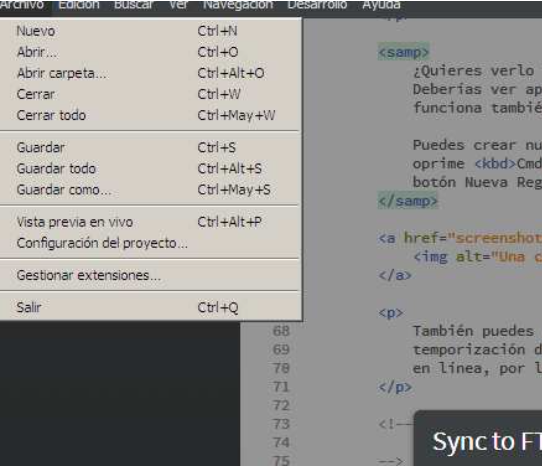Open the Ayuda menu
Viewport: 542px width, 468px height.
pos(381,5)
